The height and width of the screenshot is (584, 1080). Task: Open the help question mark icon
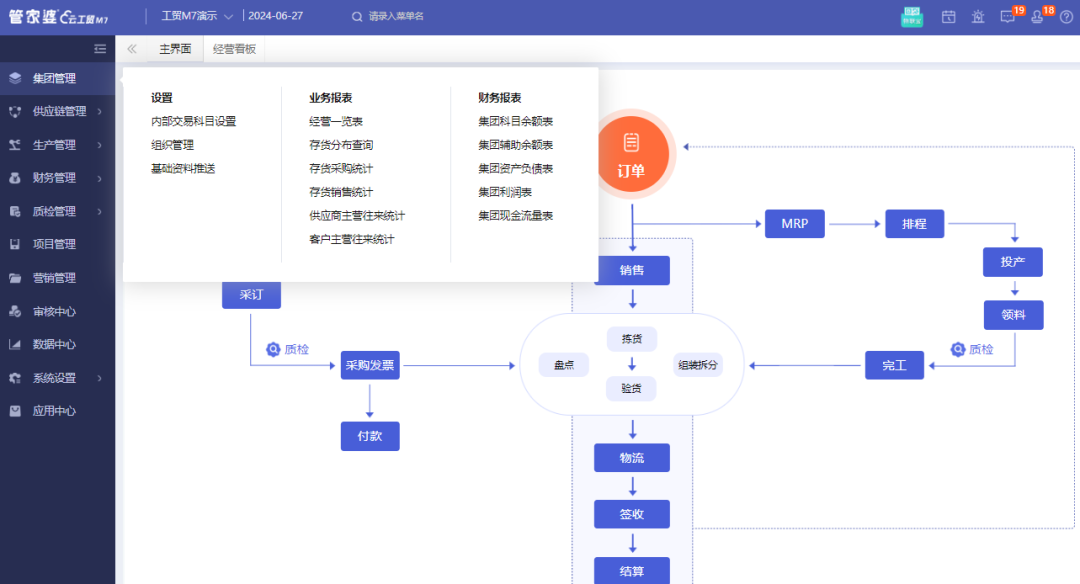tap(1065, 17)
